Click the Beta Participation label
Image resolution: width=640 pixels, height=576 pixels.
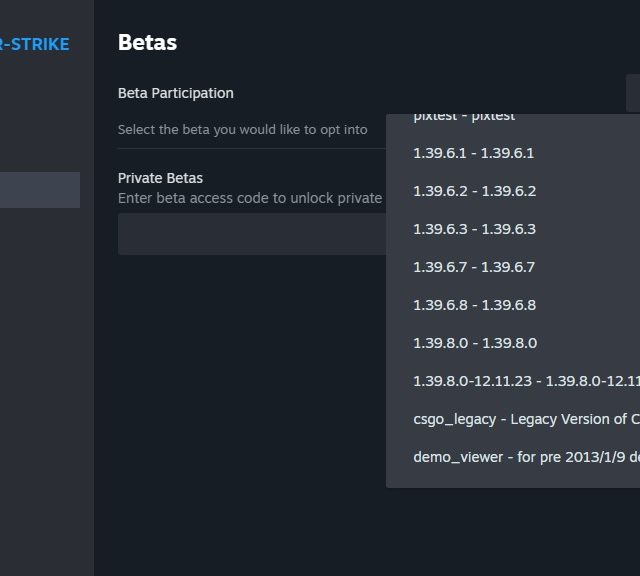[175, 93]
